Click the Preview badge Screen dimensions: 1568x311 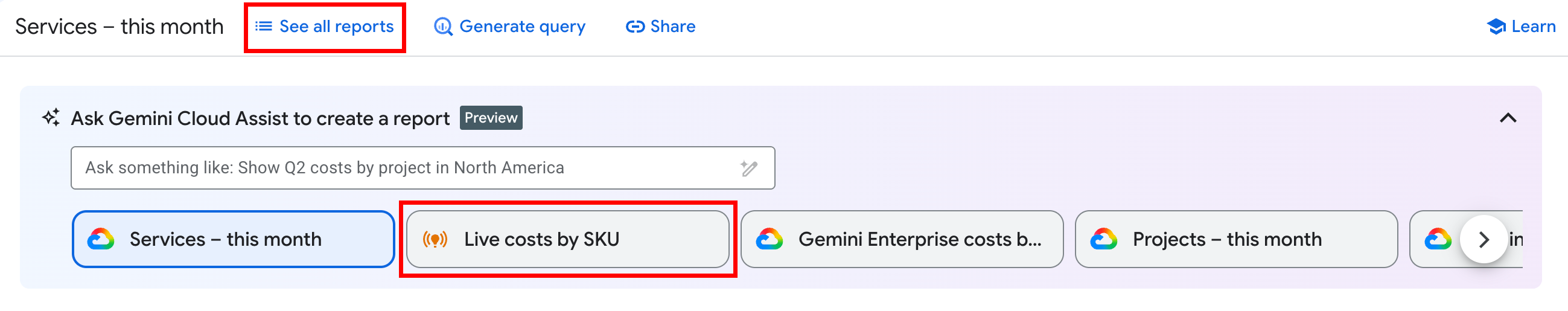coord(491,118)
